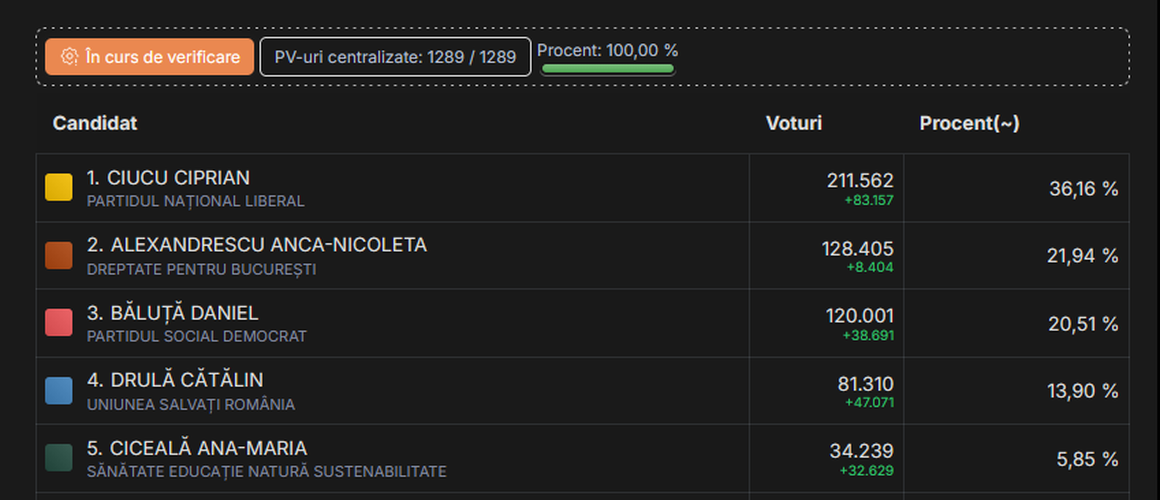Click the red swatch for Băluță Daniel
This screenshot has width=1160, height=500.
pos(59,323)
